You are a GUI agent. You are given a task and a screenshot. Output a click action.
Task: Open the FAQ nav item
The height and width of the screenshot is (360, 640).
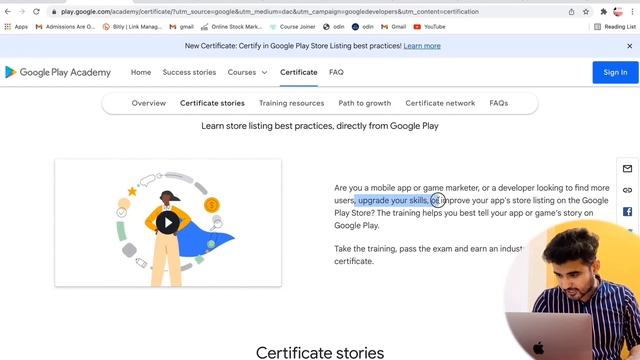[x=336, y=72]
